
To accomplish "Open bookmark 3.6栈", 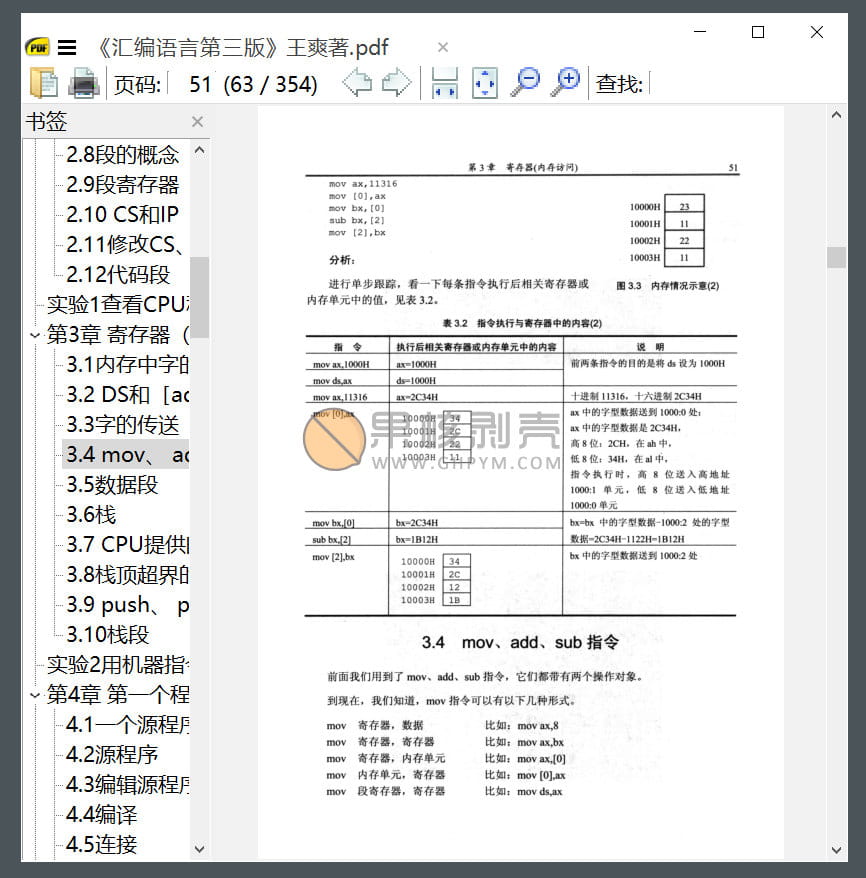I will 91,515.
